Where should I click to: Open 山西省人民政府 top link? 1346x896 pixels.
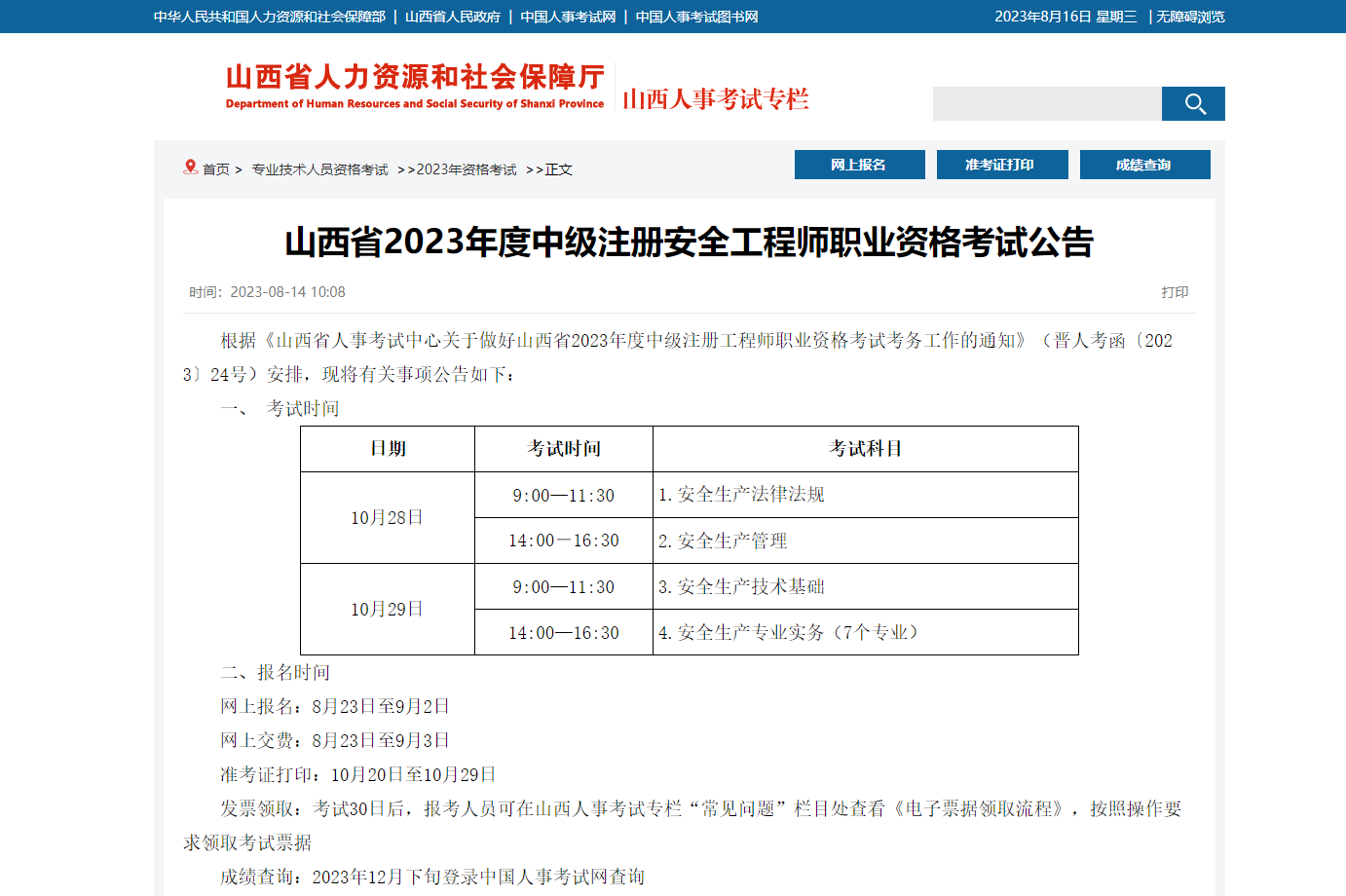[453, 17]
